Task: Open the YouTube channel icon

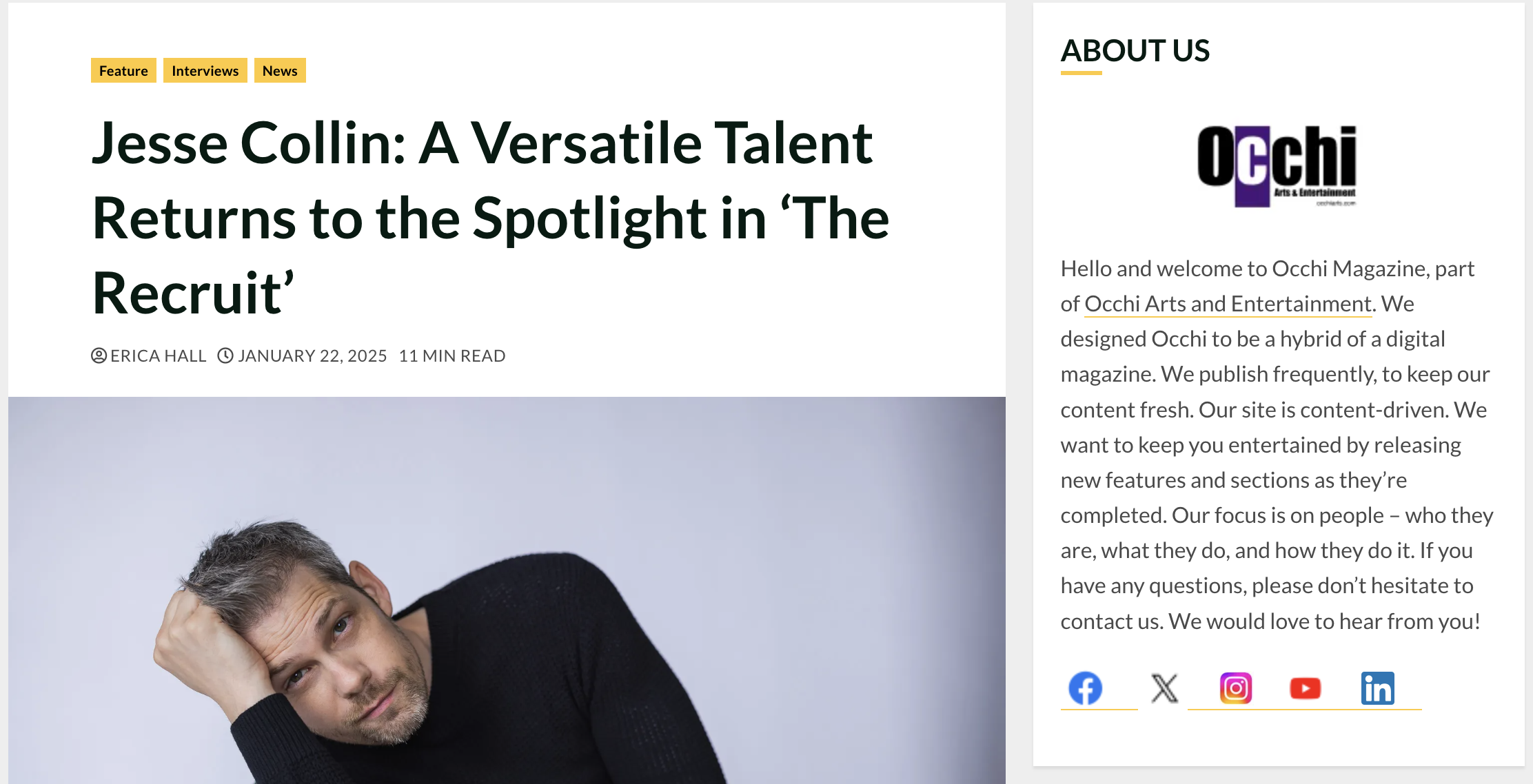Action: click(x=1305, y=688)
